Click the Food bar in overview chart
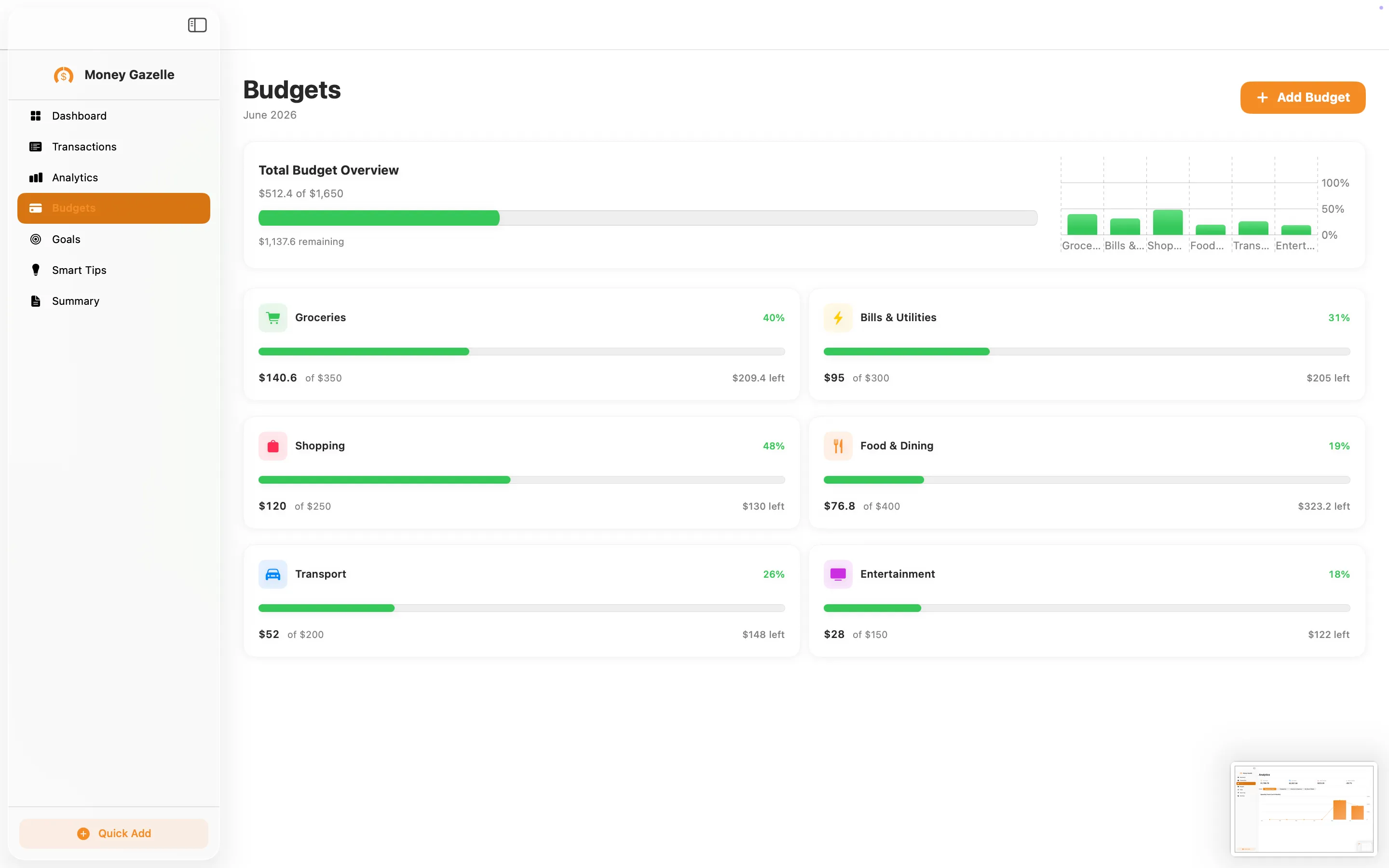 [1210, 230]
